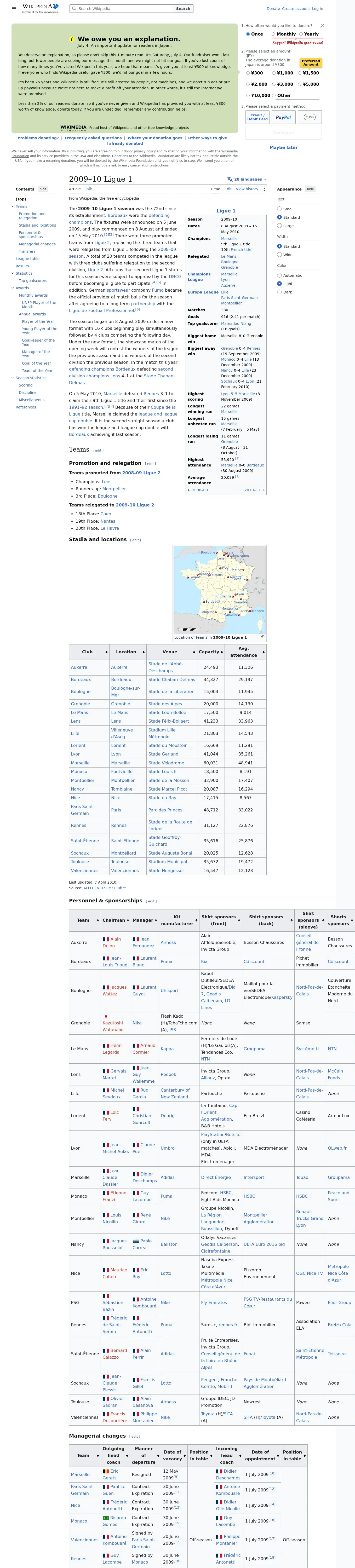Viewport: 355px width, 1568px height.
Task: Collapse the Teams section in Contents
Action: point(12,206)
